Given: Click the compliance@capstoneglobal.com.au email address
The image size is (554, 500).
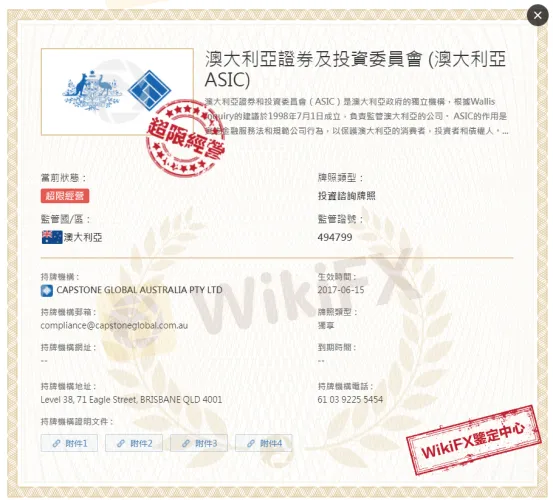Looking at the screenshot, I should pyautogui.click(x=114, y=325).
